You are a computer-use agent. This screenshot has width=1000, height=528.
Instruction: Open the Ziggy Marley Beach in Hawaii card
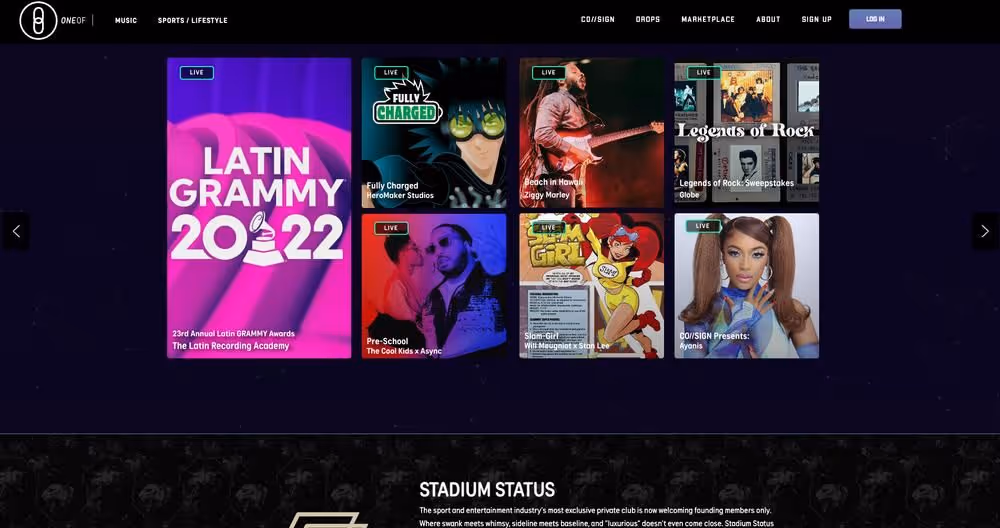[x=591, y=133]
